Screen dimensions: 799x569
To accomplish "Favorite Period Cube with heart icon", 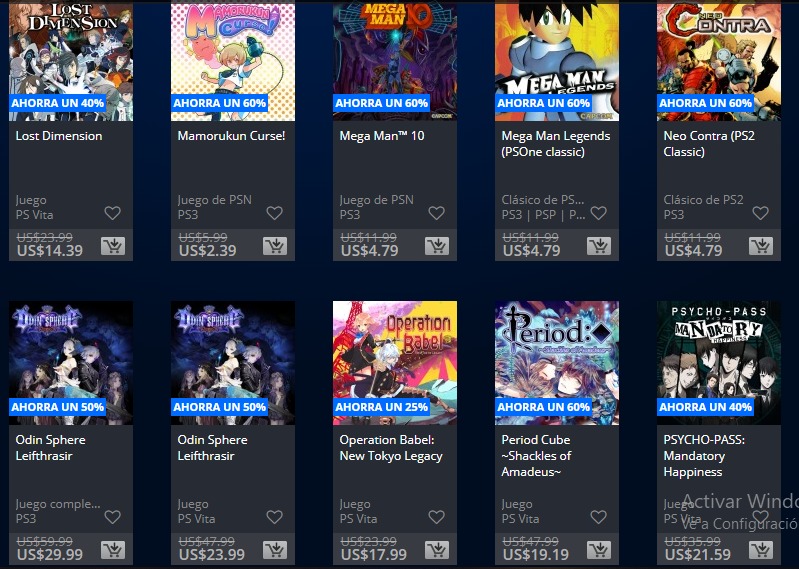I will pyautogui.click(x=599, y=517).
